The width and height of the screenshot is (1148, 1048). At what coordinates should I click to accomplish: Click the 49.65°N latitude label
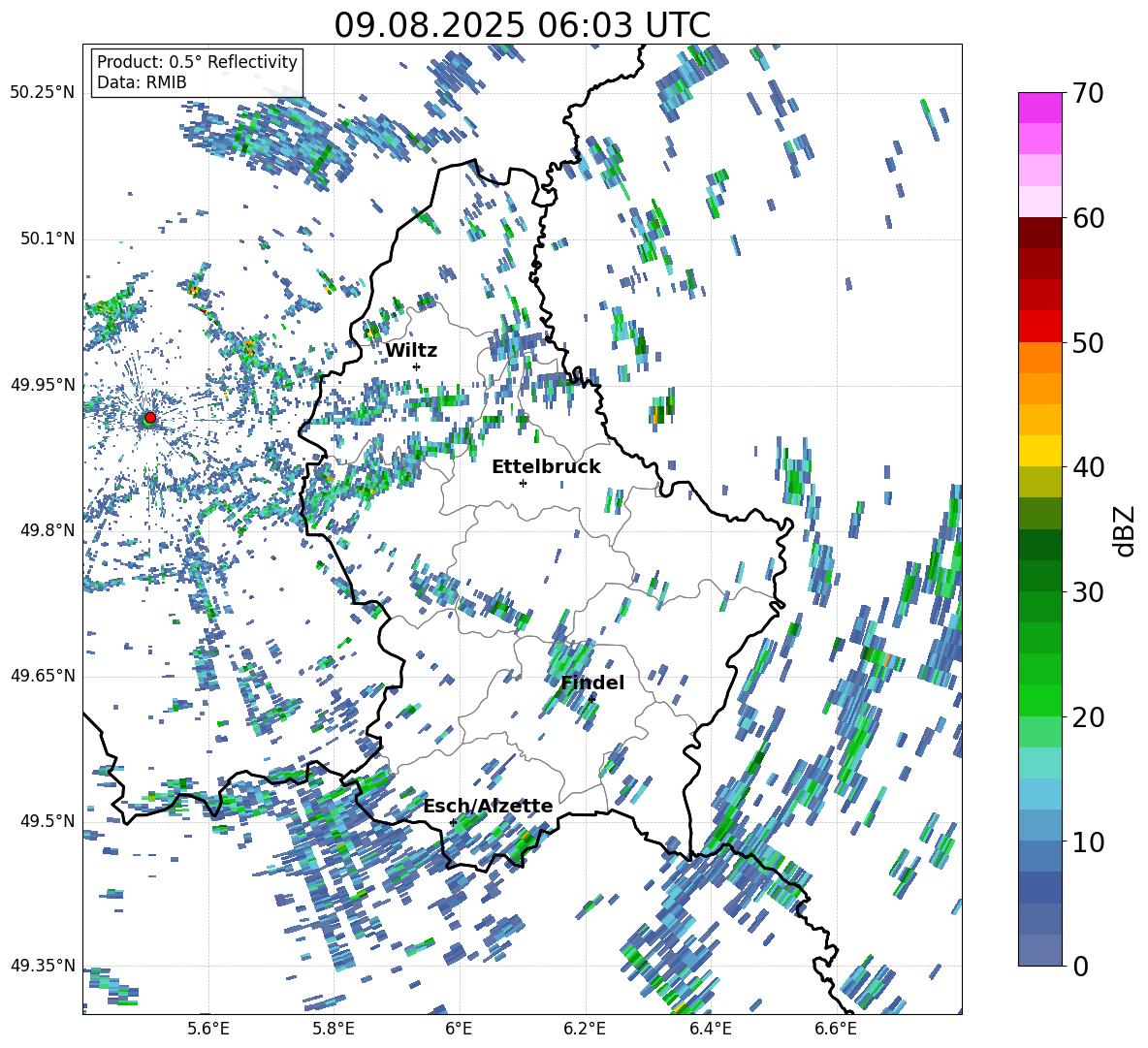click(43, 676)
